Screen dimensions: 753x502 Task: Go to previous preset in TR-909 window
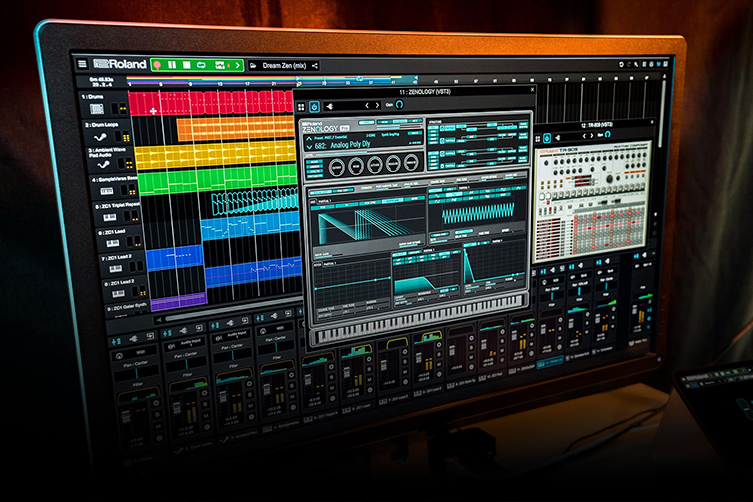click(x=584, y=136)
